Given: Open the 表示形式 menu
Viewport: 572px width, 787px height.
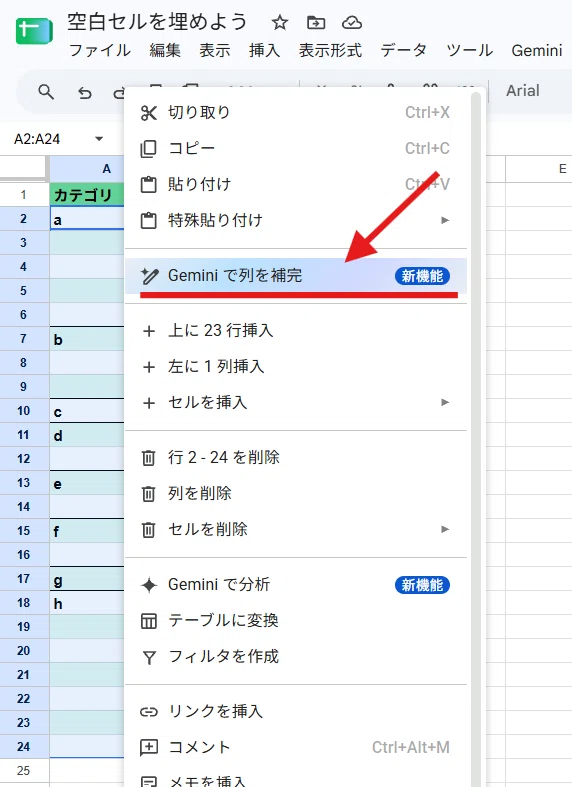Looking at the screenshot, I should click(x=330, y=50).
